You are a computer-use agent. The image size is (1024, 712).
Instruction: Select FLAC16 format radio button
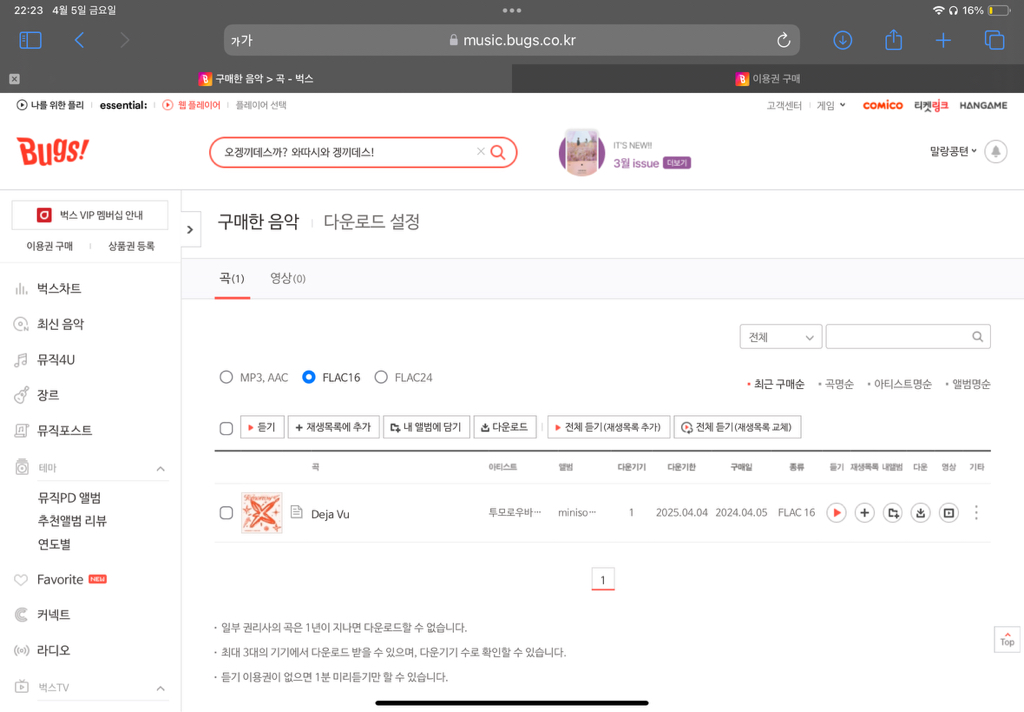(309, 378)
